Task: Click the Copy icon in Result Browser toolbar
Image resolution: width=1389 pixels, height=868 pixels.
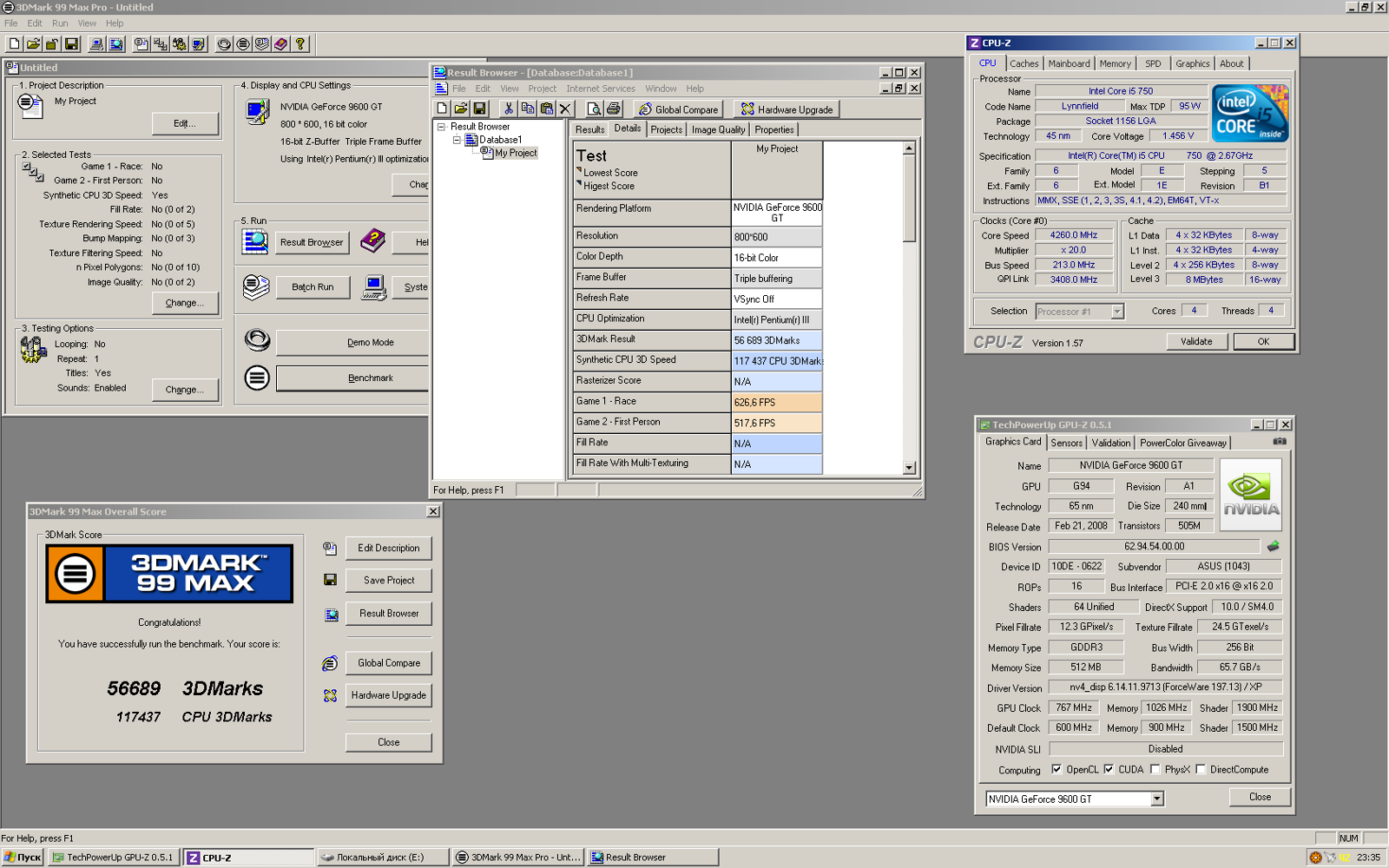Action: coord(528,108)
